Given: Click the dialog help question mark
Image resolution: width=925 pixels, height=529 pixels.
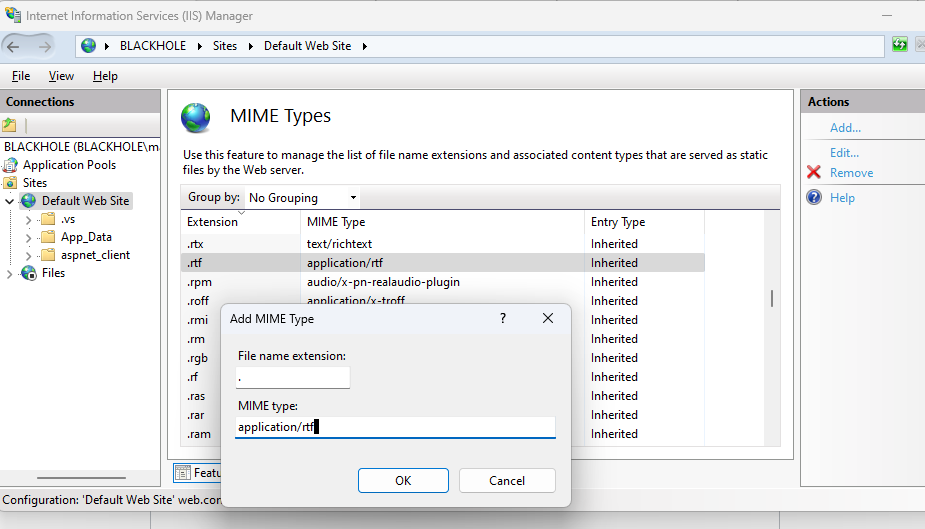Looking at the screenshot, I should [x=503, y=318].
